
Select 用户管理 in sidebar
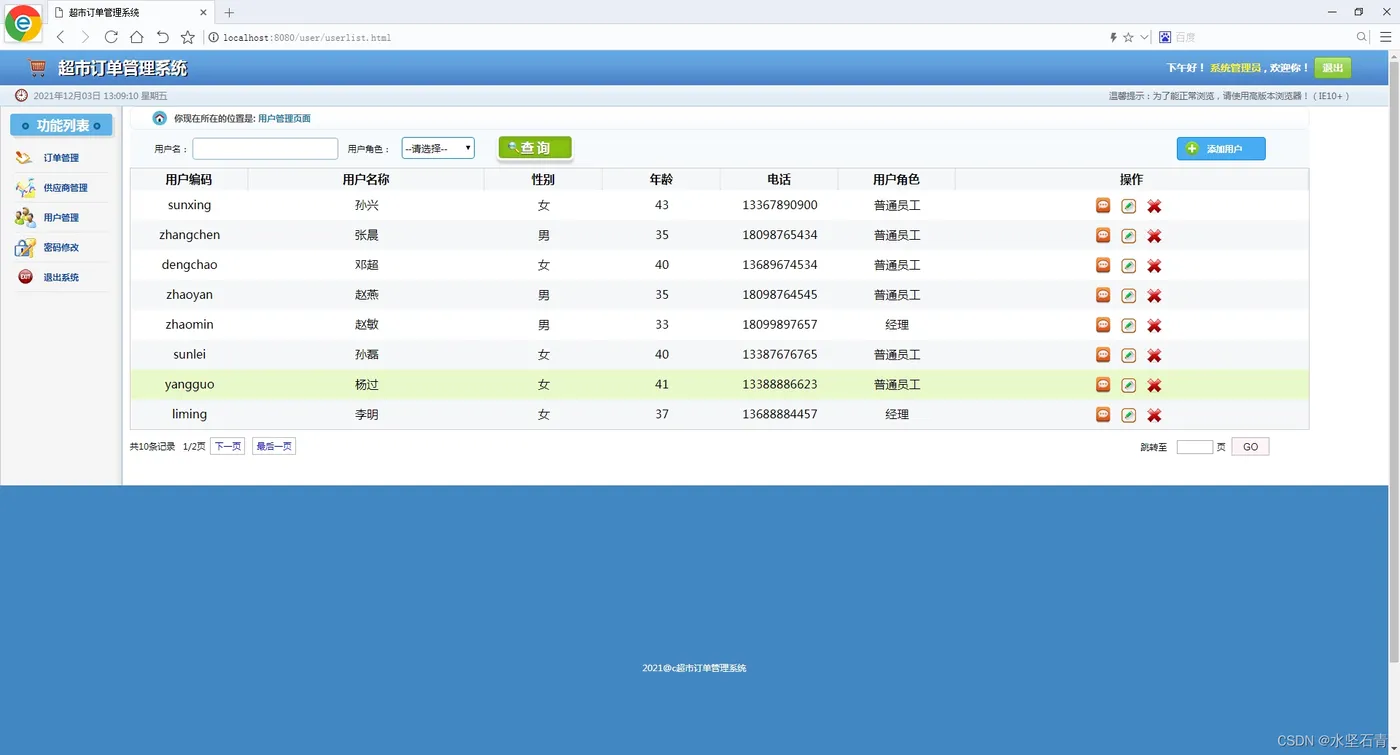pyautogui.click(x=61, y=218)
